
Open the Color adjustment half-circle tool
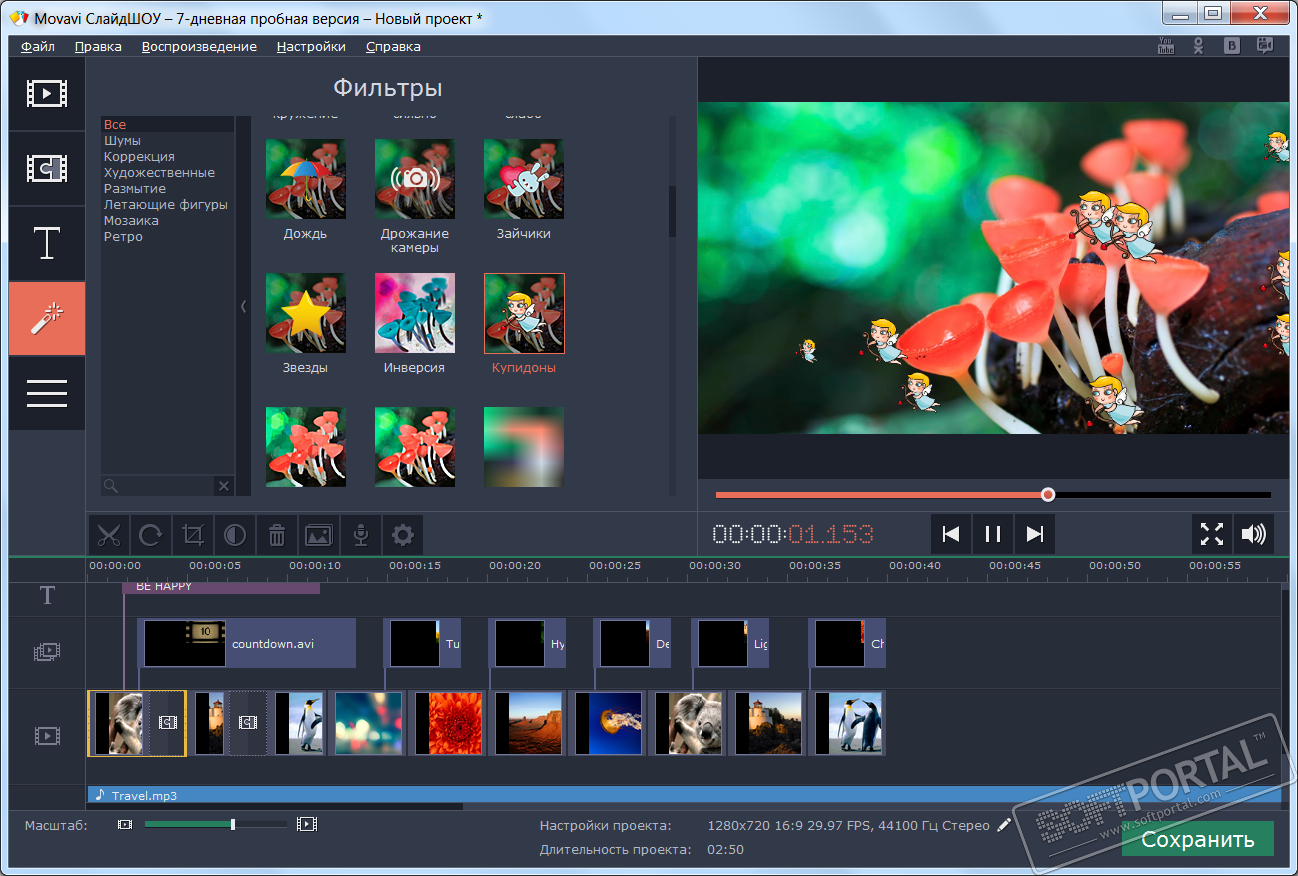[235, 535]
